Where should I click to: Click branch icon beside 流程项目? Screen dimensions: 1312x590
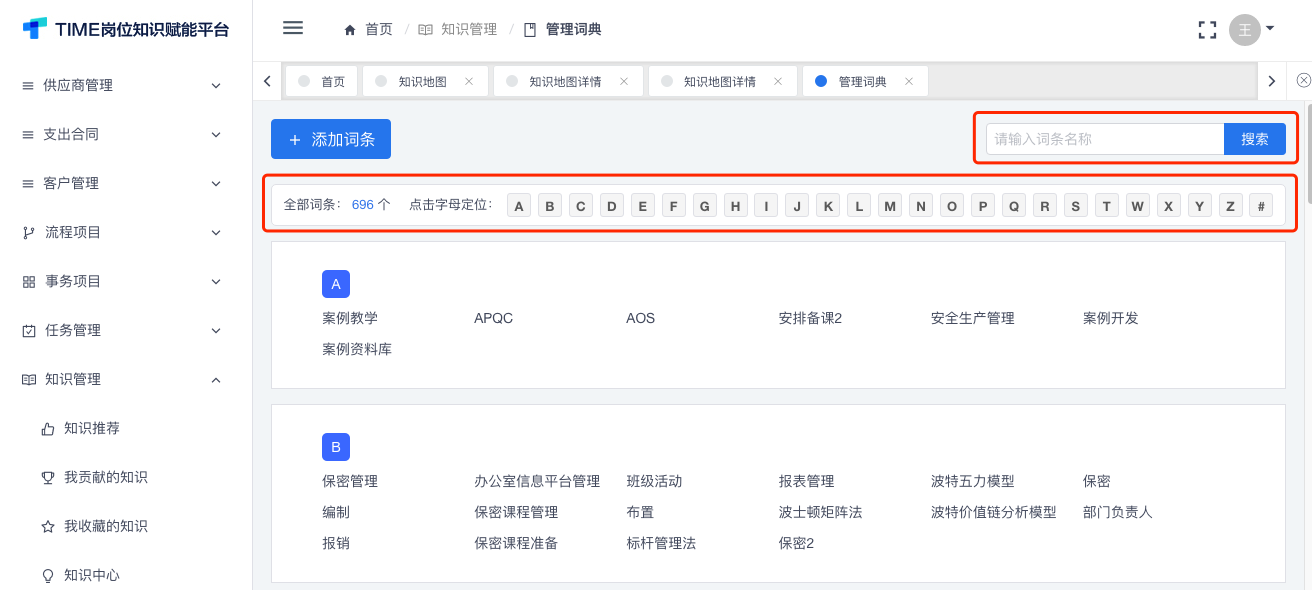point(29,233)
